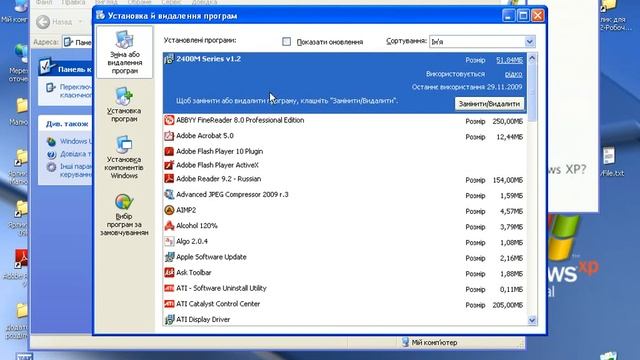Click the ATI Display Driver icon

[x=169, y=320]
